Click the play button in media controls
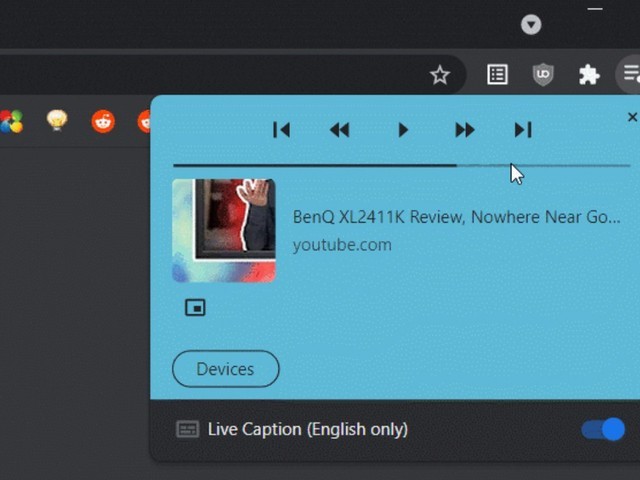 (x=403, y=130)
